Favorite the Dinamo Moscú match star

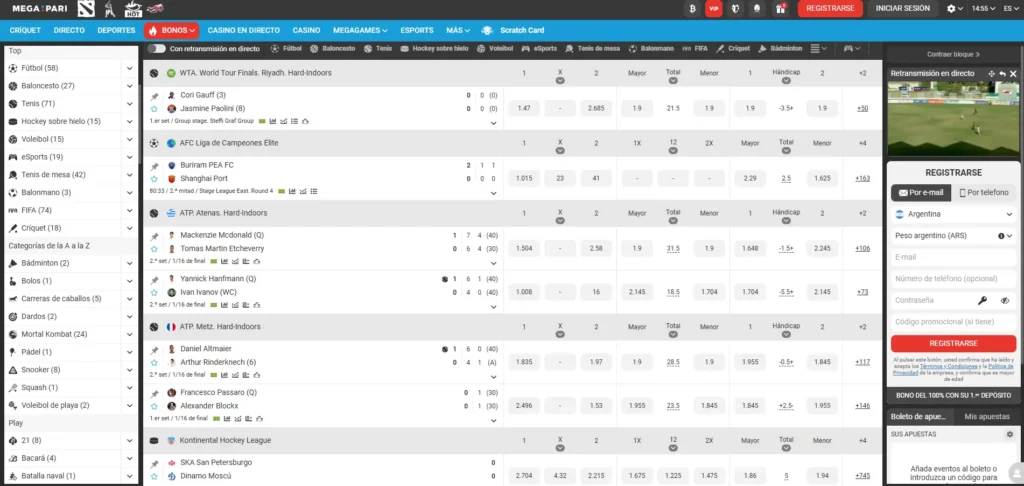[154, 476]
